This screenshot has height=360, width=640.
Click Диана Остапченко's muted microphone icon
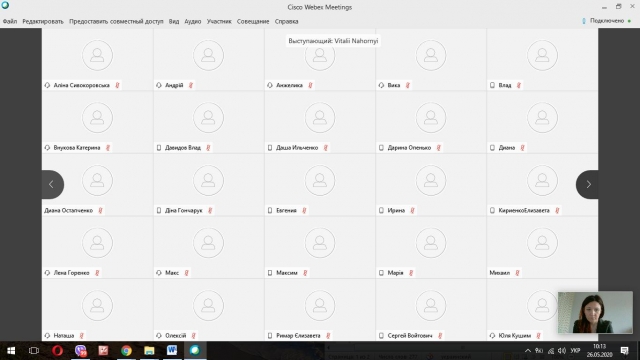tap(100, 211)
